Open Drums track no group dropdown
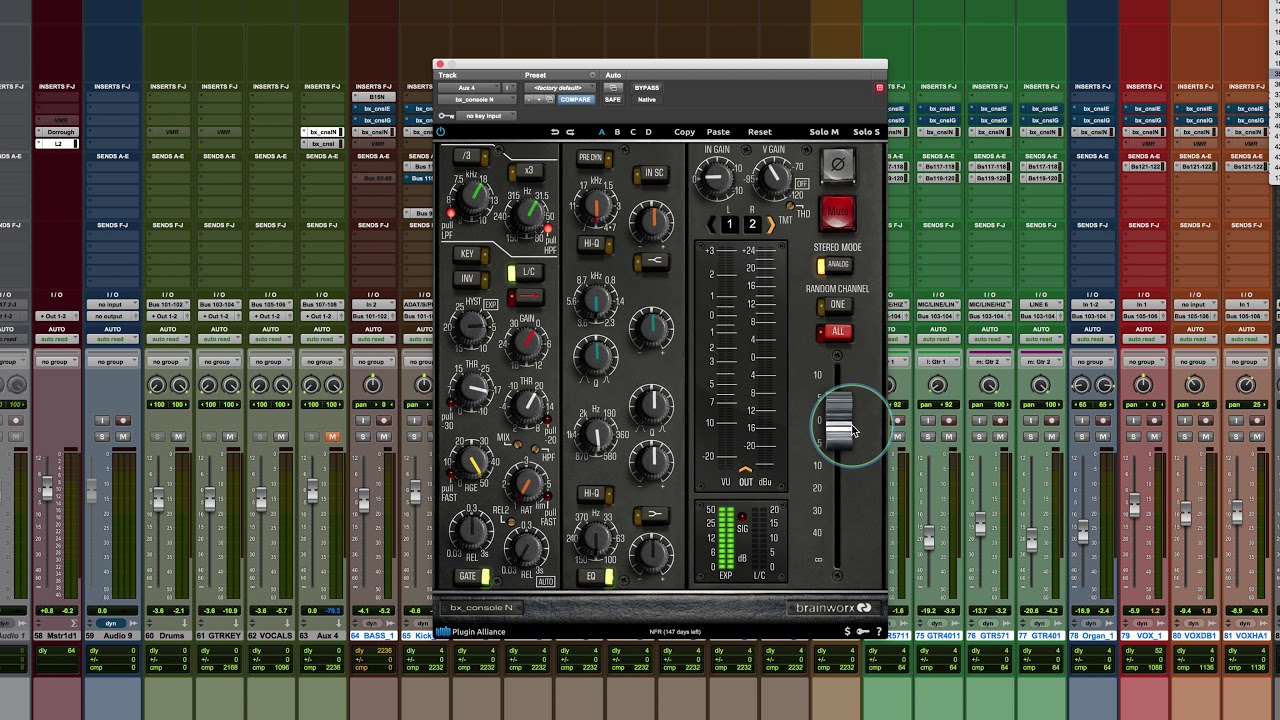The height and width of the screenshot is (720, 1280). (168, 362)
